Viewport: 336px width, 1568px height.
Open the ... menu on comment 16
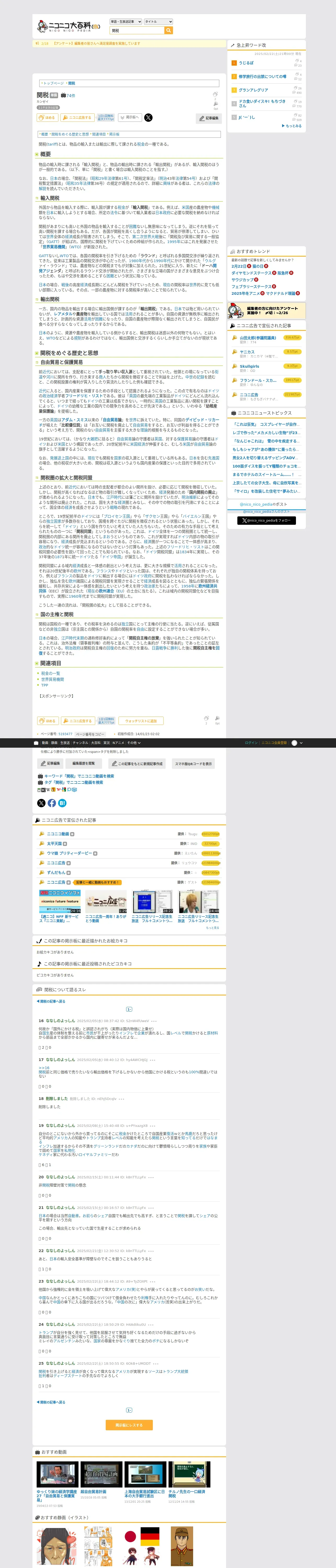tap(154, 1021)
